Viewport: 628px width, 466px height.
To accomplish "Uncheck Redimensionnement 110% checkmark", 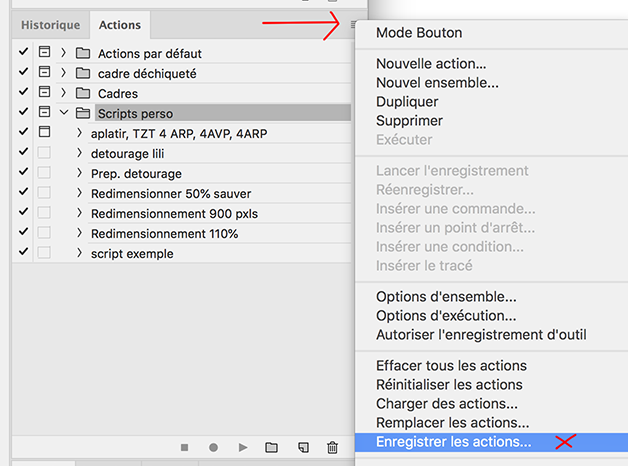I will pyautogui.click(x=23, y=231).
